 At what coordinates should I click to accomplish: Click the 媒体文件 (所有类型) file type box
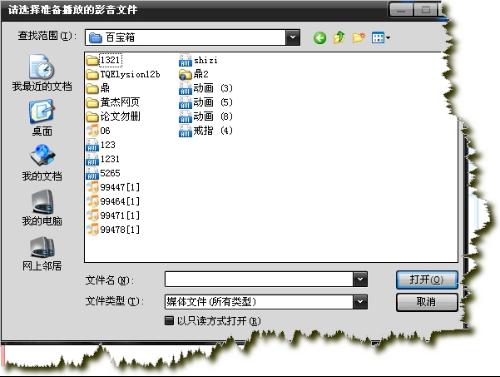pos(259,302)
